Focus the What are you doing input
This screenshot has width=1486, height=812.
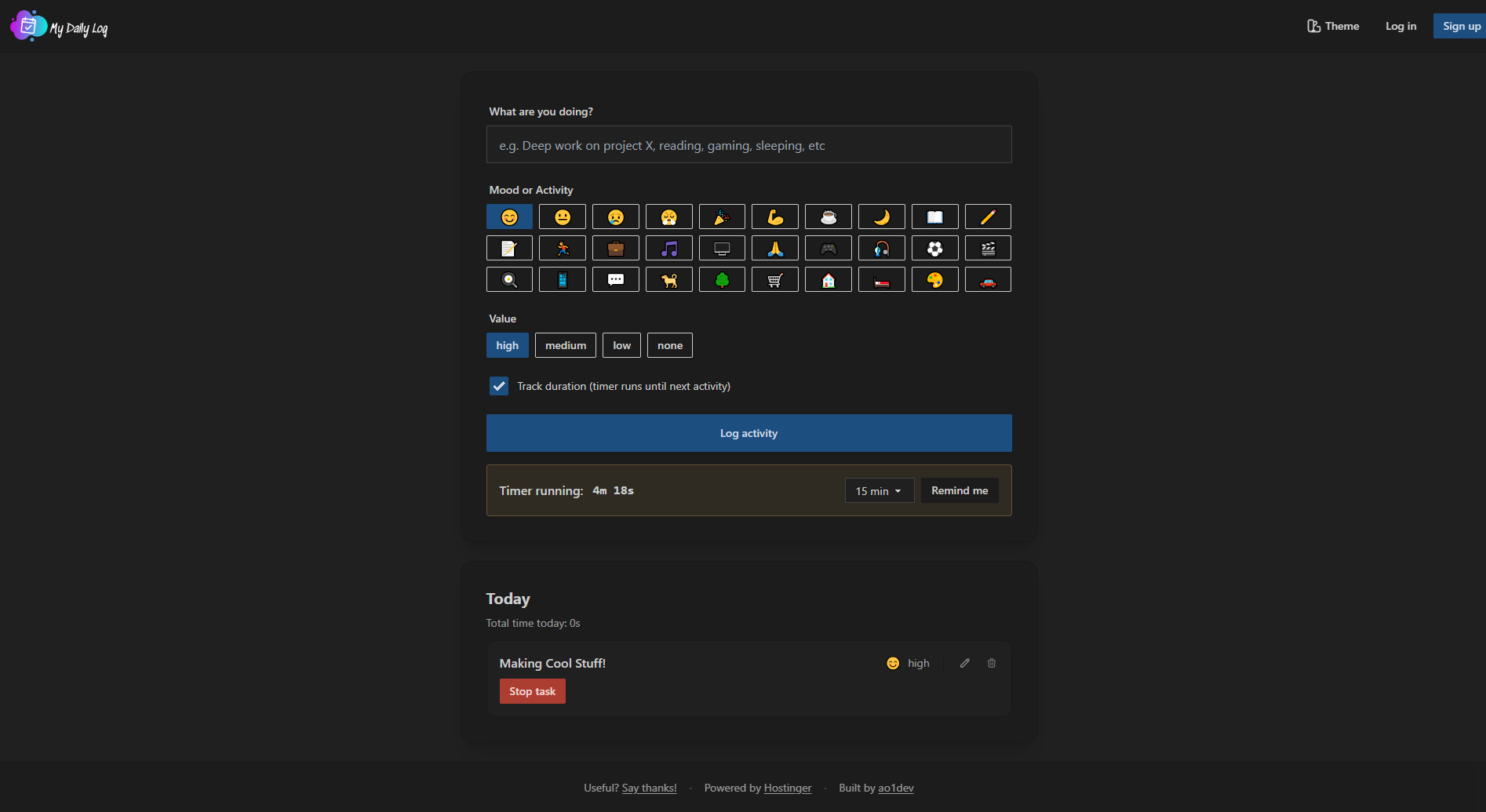click(x=748, y=145)
